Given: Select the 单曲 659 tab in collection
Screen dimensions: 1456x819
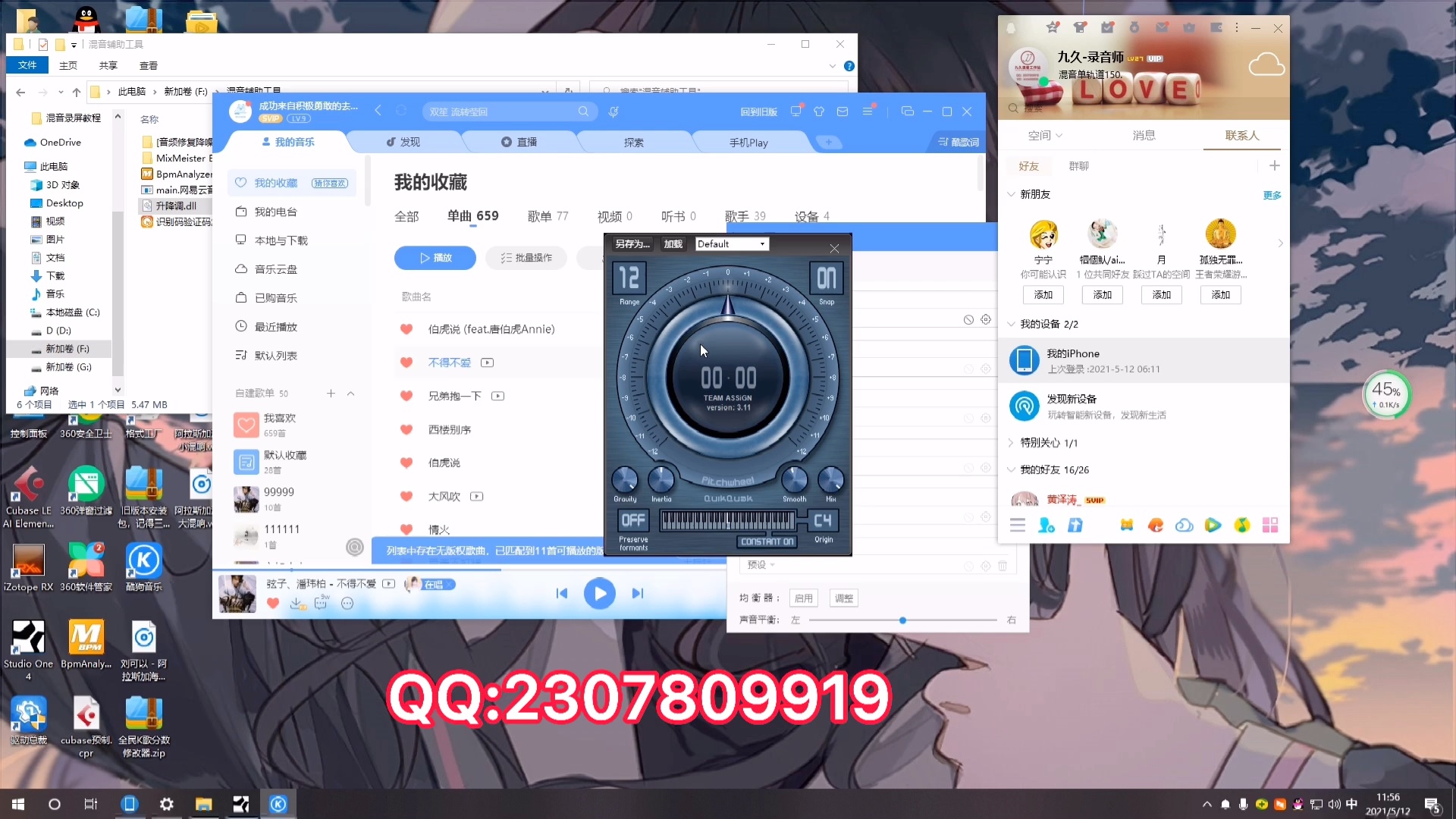Looking at the screenshot, I should point(472,216).
